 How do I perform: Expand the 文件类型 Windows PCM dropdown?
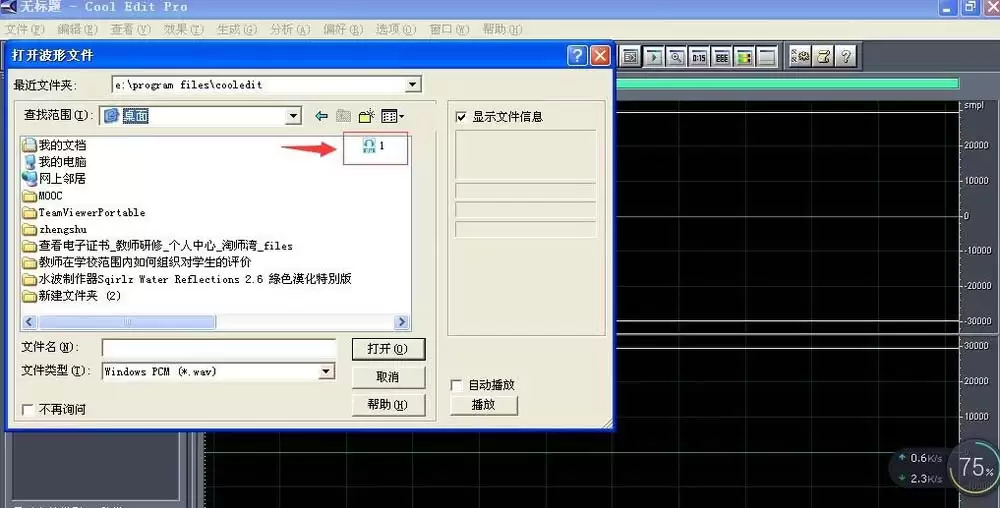tap(326, 371)
